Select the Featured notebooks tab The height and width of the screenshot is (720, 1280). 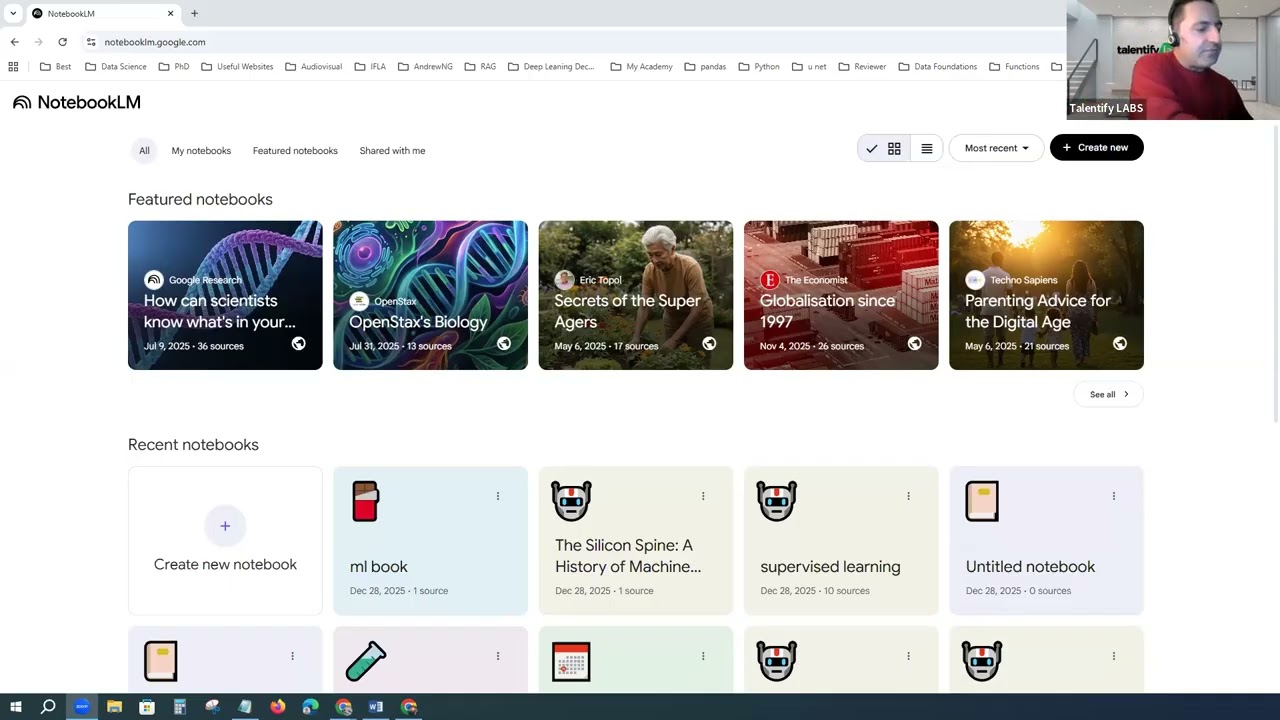point(295,151)
